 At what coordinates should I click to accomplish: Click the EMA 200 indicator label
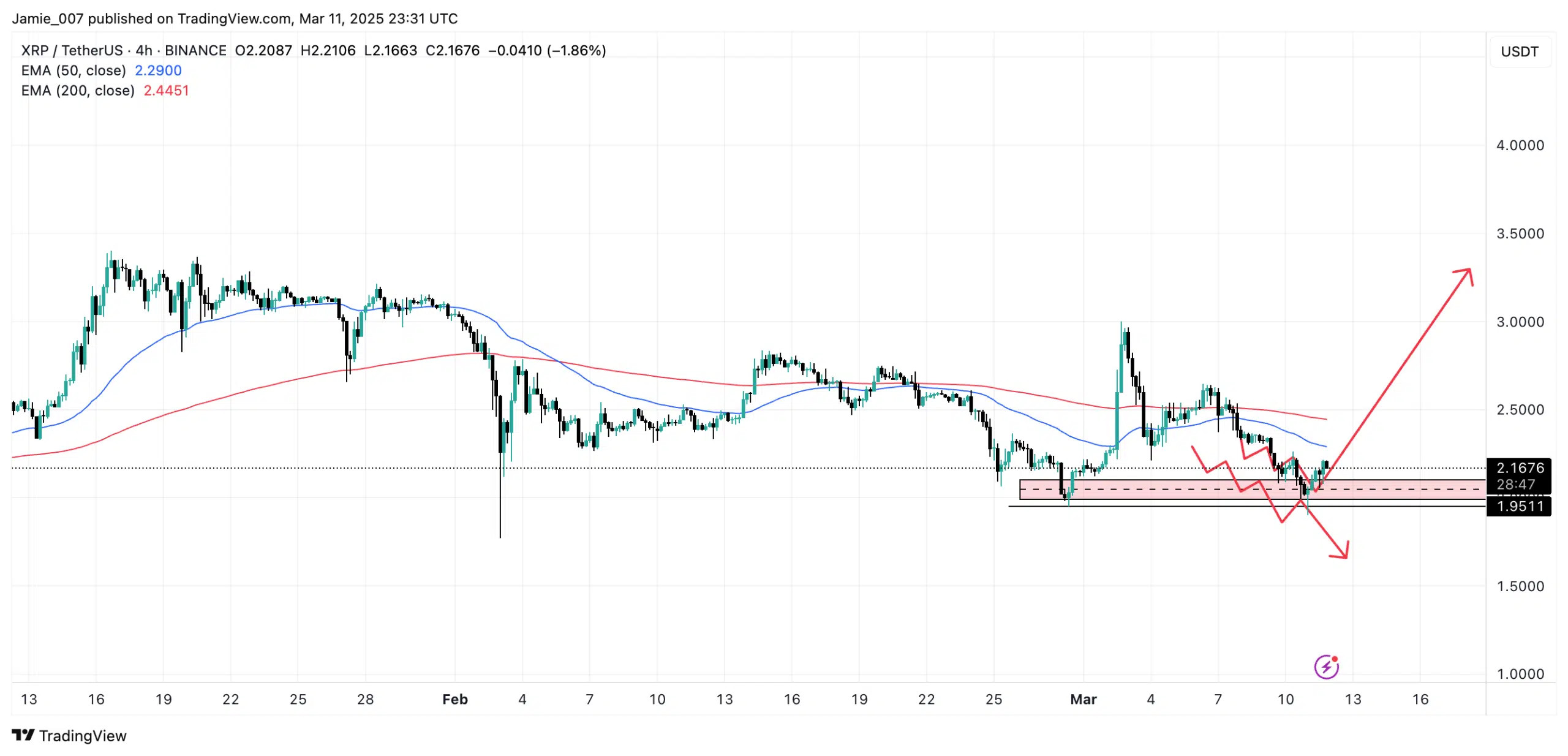click(78, 91)
